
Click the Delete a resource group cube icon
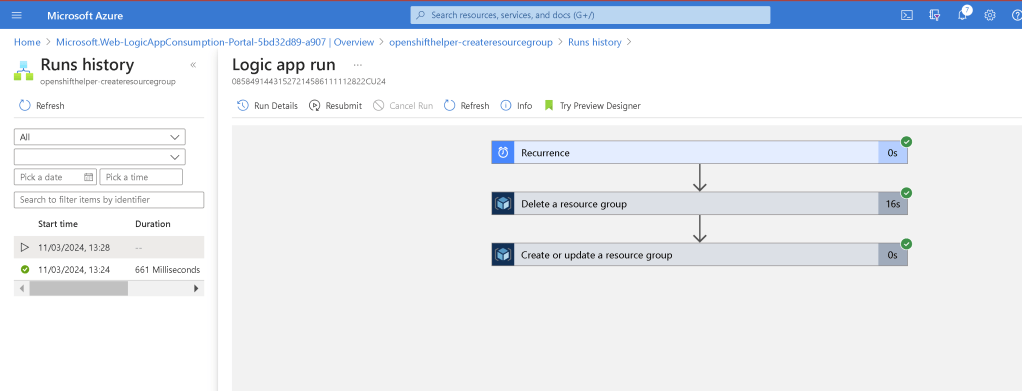(x=503, y=204)
